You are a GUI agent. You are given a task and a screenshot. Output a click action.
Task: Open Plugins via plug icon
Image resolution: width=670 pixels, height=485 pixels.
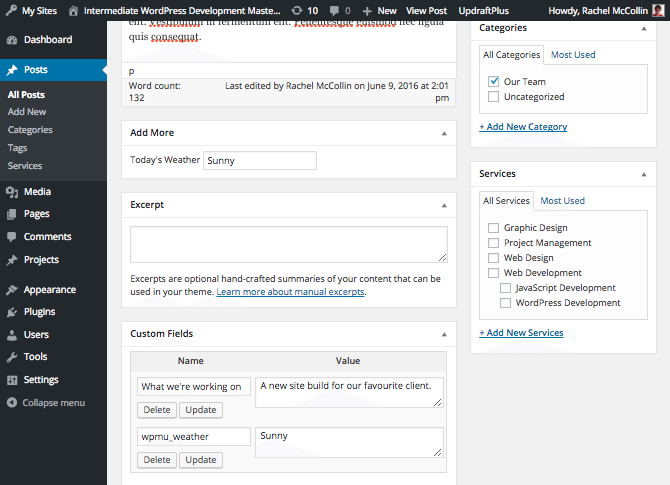click(11, 312)
